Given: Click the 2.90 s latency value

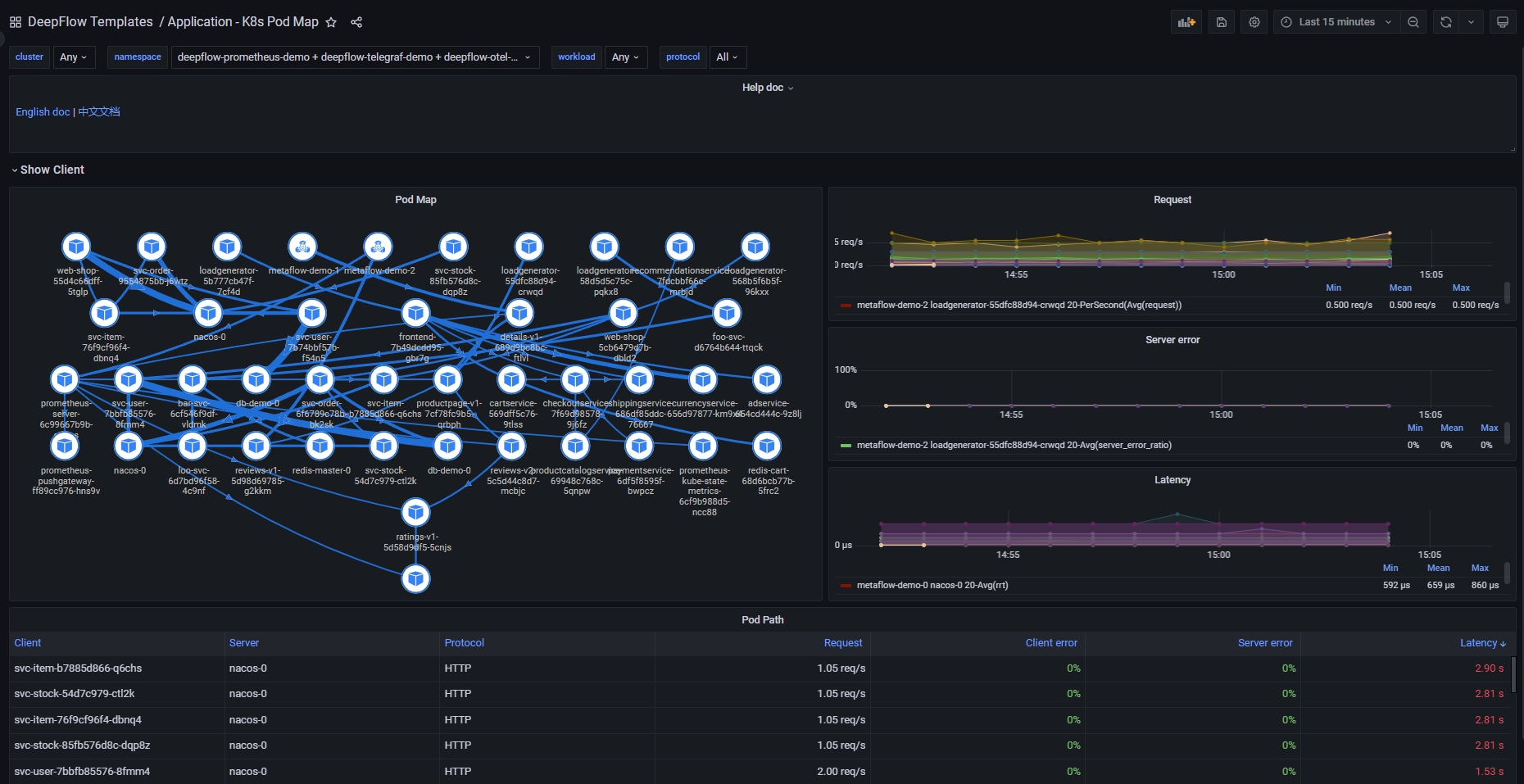Looking at the screenshot, I should [x=1489, y=668].
